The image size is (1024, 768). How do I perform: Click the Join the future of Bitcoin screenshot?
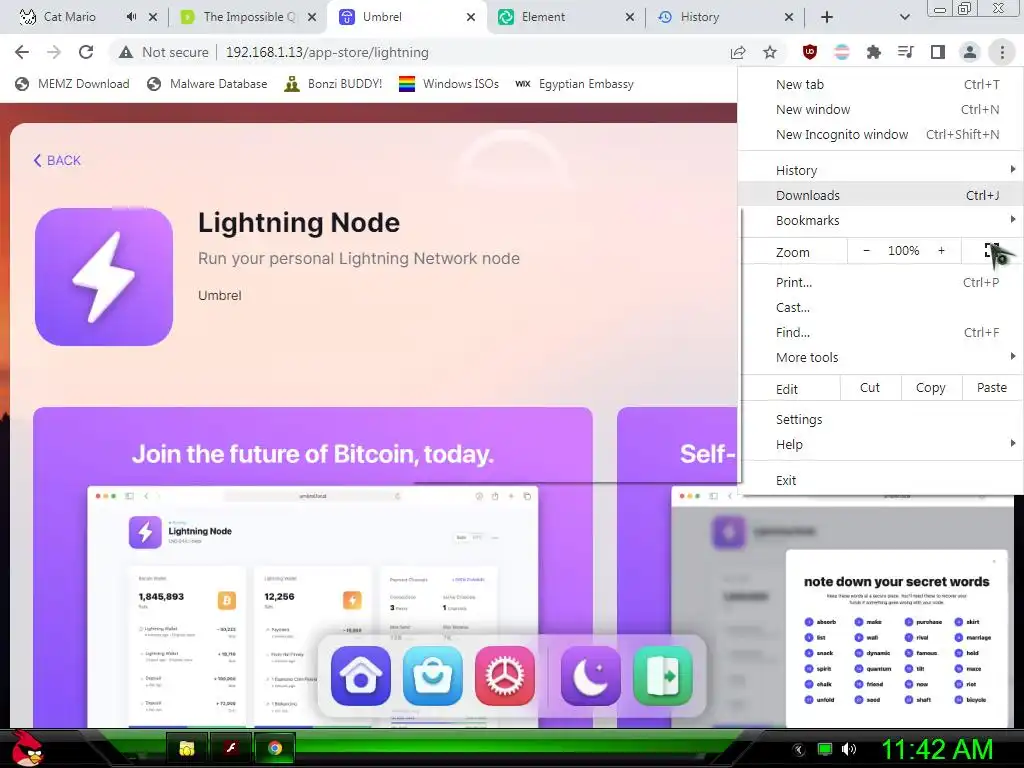point(313,567)
